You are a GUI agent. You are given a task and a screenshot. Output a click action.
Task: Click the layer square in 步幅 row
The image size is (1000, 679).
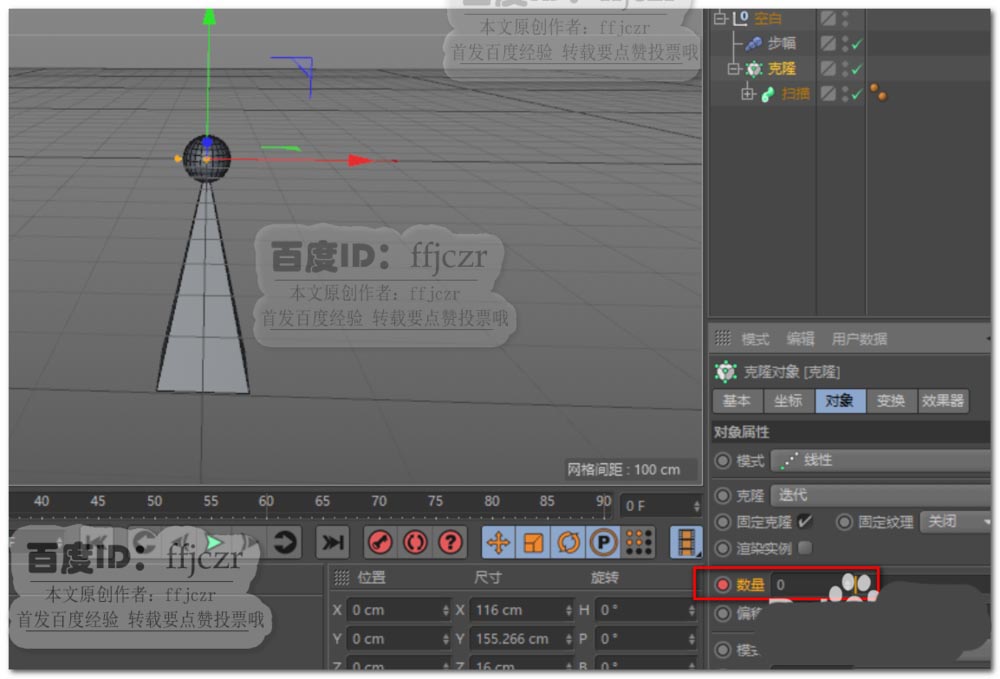click(x=828, y=43)
